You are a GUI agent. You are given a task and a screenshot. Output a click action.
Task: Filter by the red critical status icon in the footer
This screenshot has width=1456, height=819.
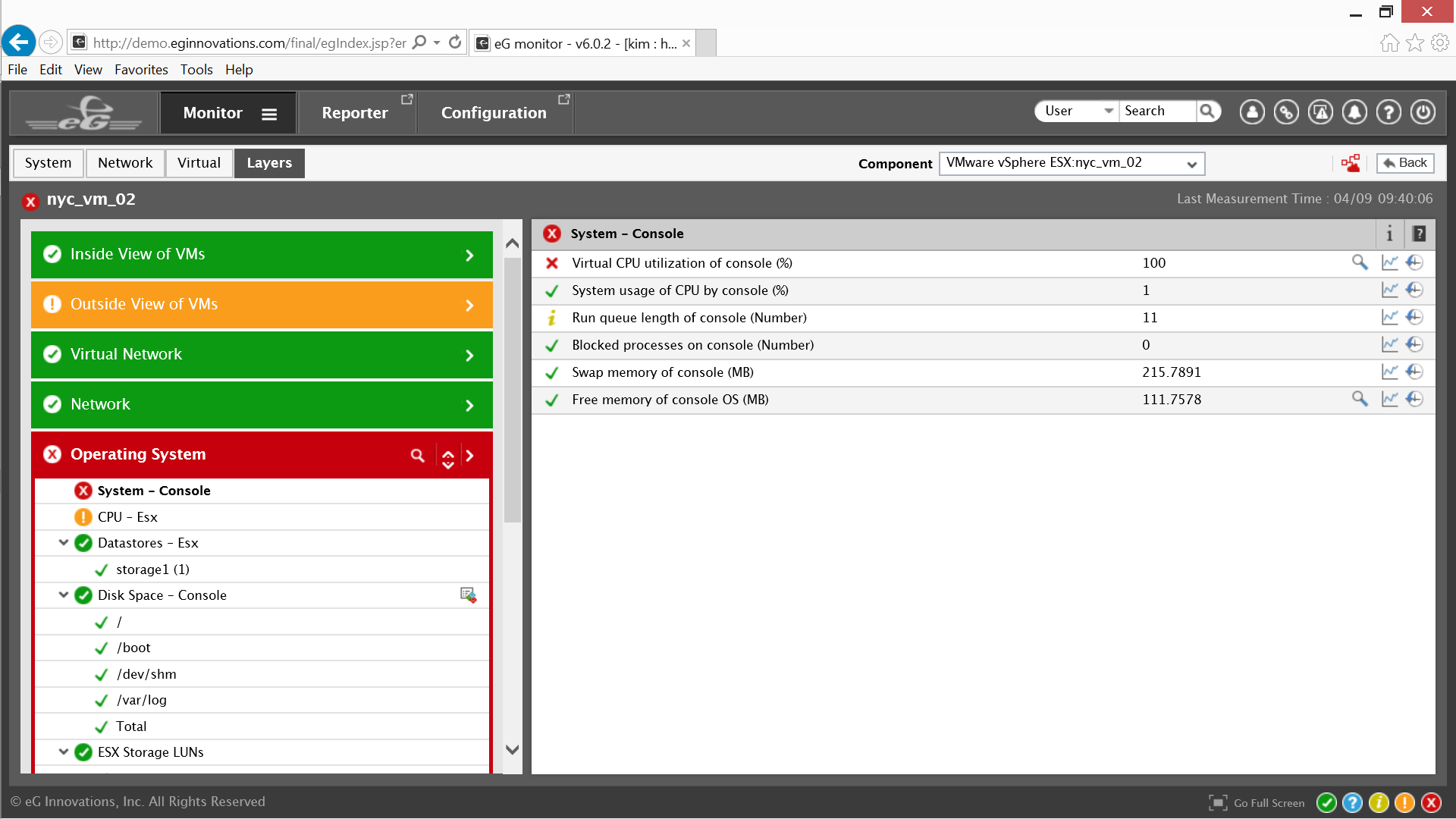(x=1431, y=802)
